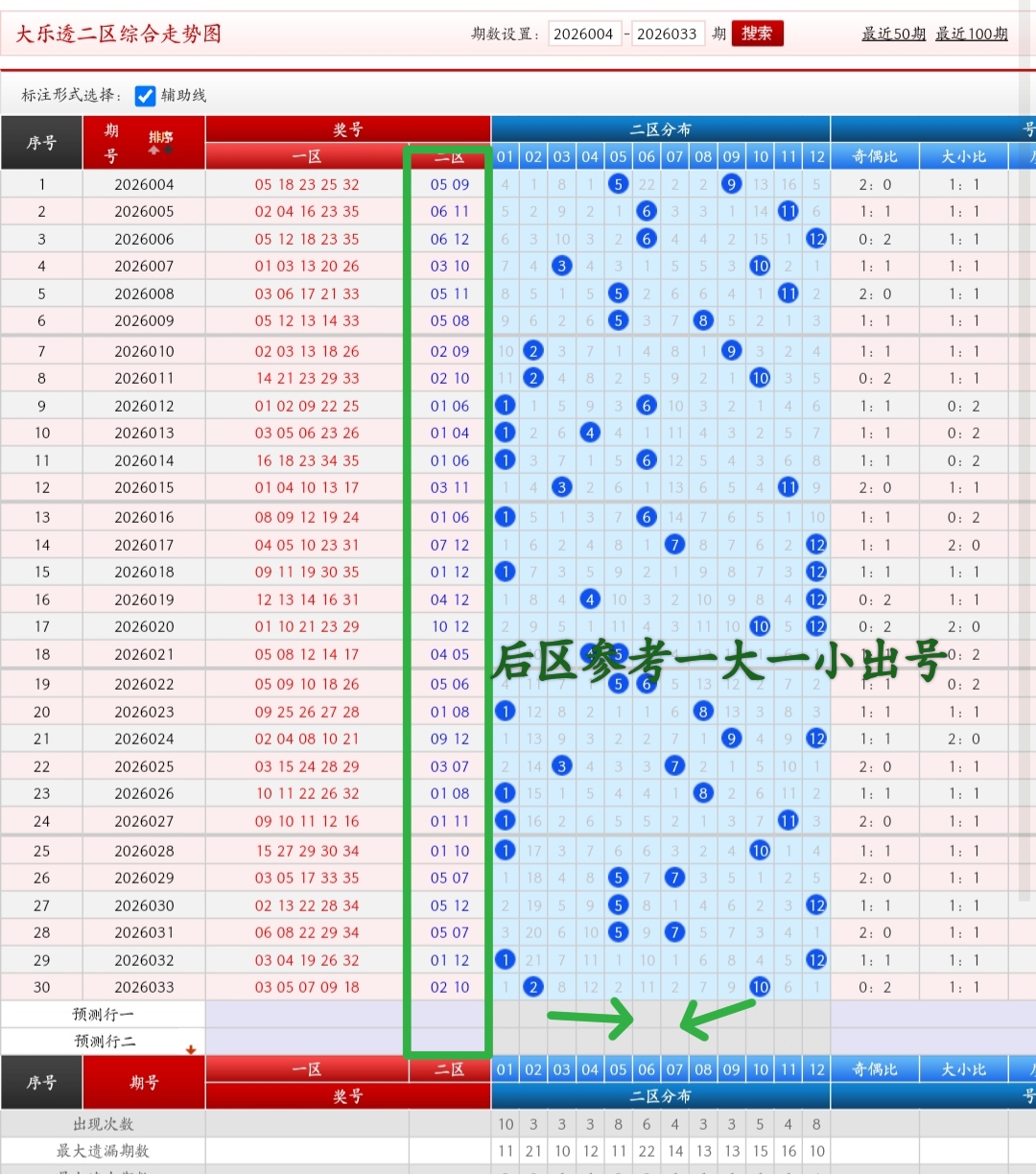Click blue ball 02 in row 2026033

pyautogui.click(x=533, y=987)
